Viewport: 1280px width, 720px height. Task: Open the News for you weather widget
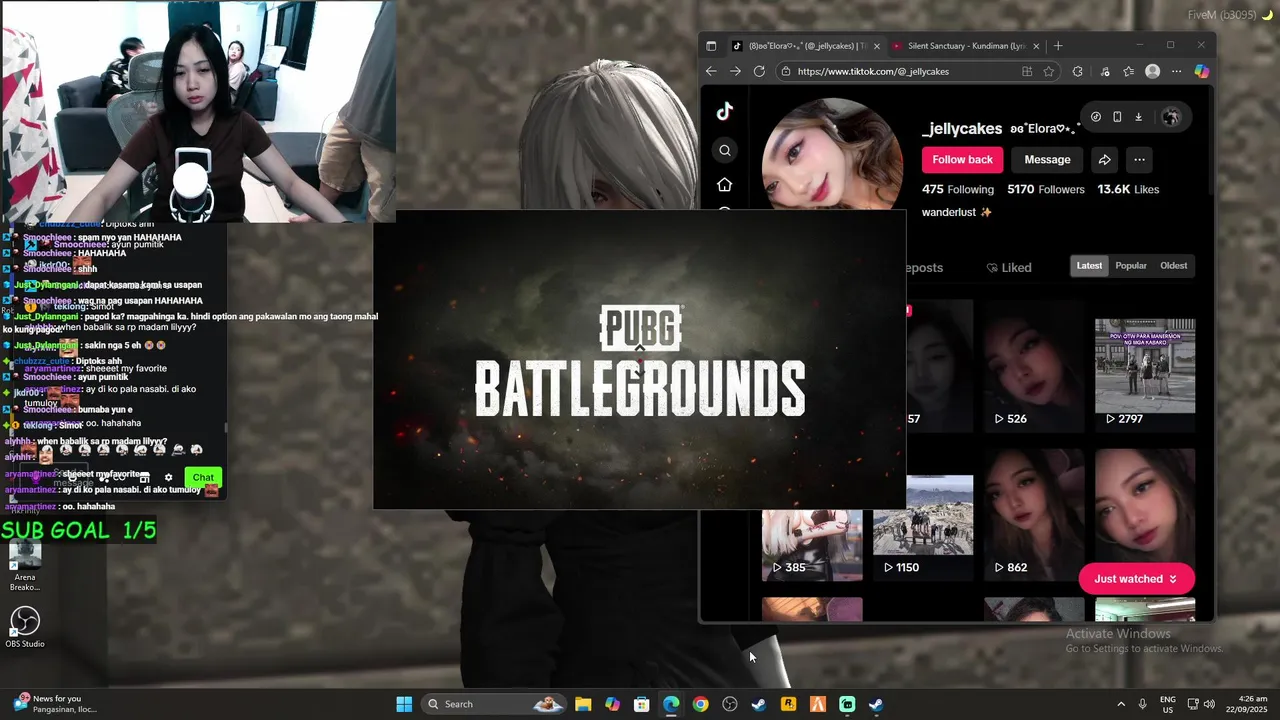point(55,704)
